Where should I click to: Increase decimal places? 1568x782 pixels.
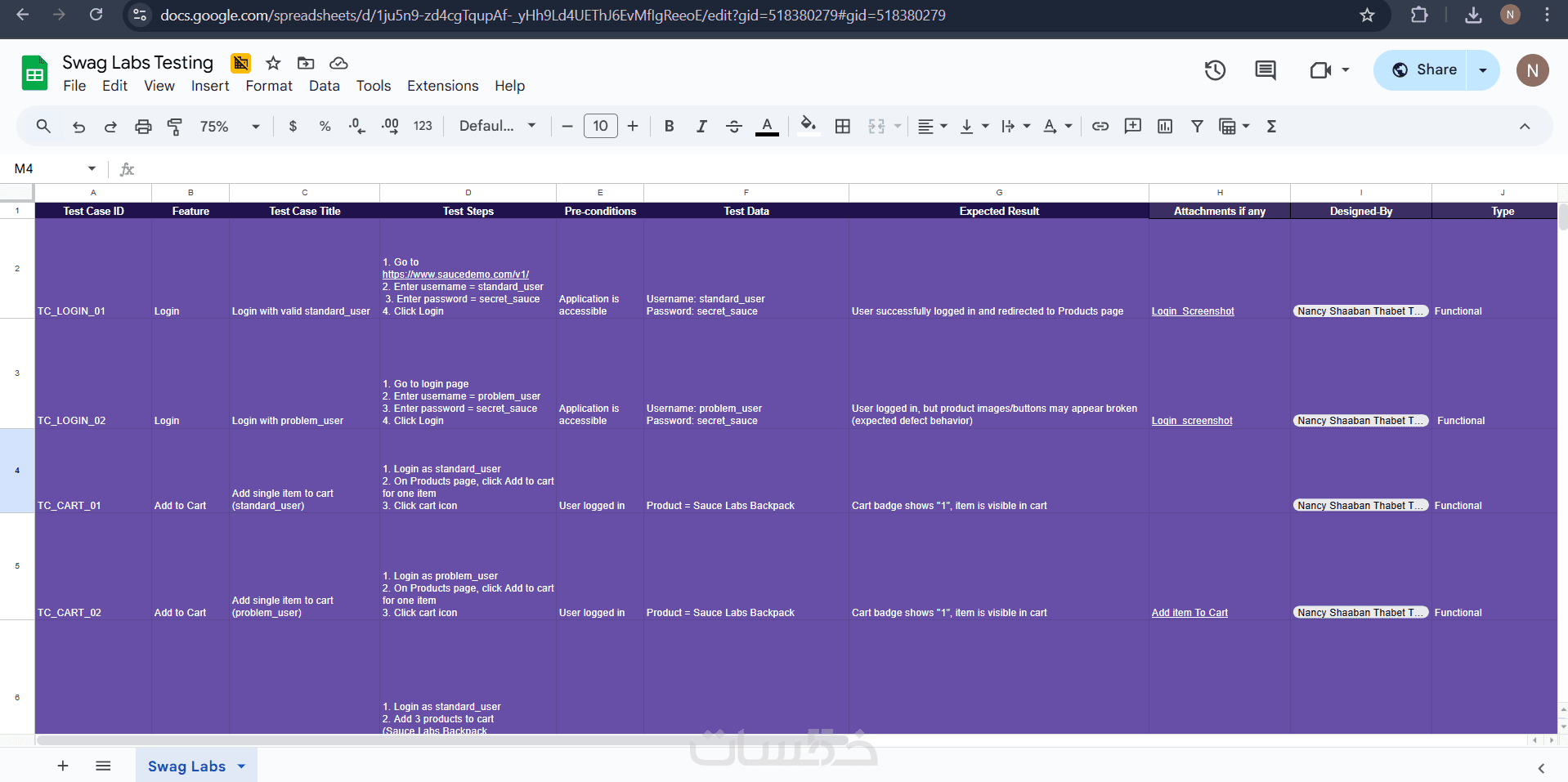pyautogui.click(x=390, y=126)
